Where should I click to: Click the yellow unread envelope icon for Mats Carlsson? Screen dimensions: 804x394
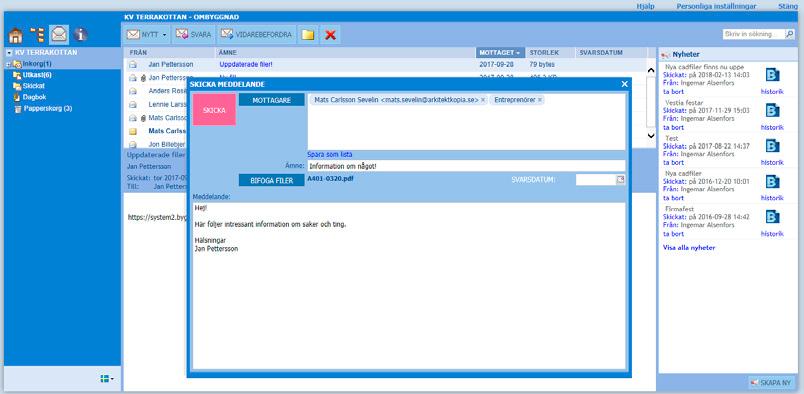coord(133,131)
